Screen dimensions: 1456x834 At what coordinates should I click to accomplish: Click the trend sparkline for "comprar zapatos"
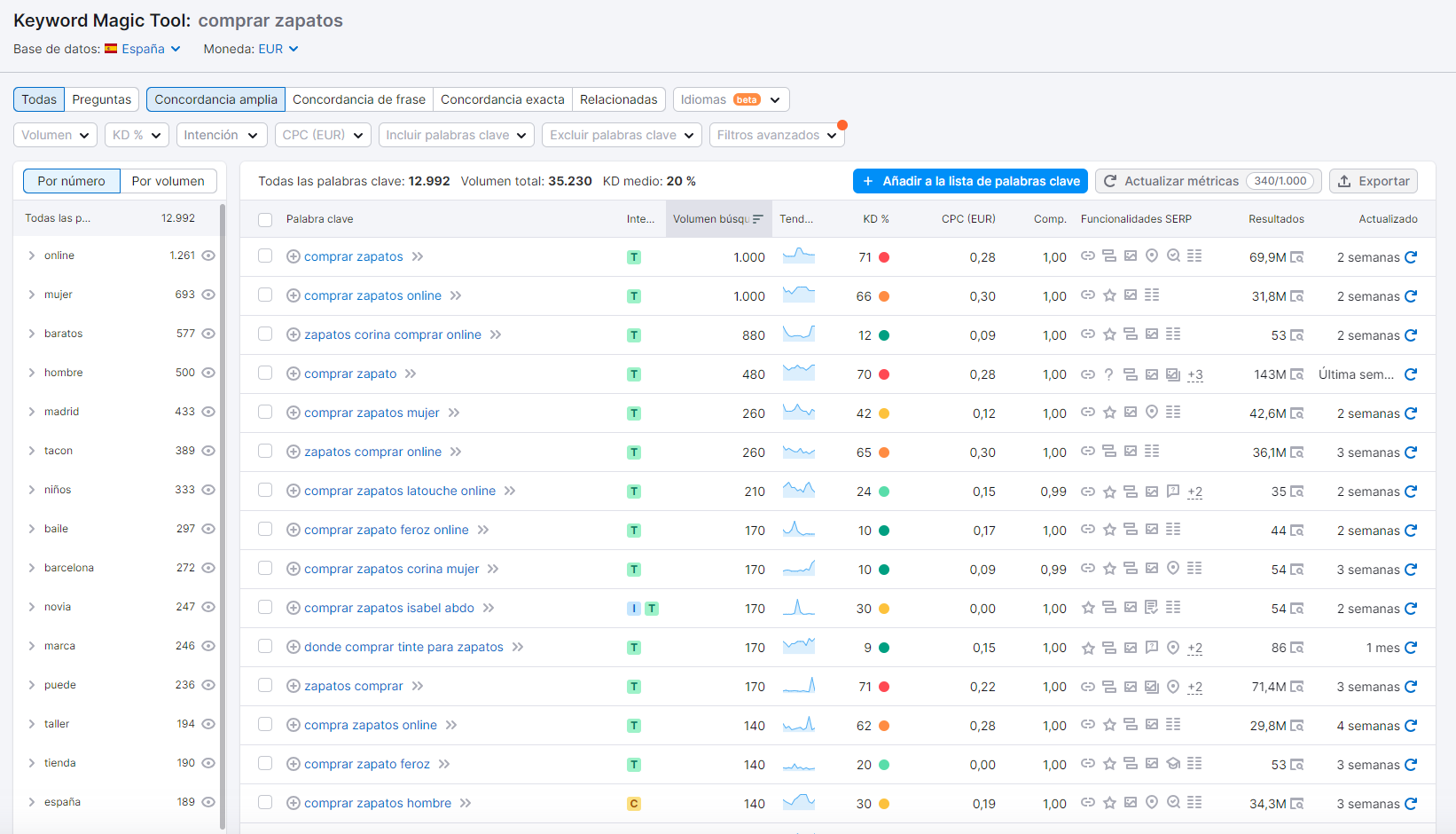(x=799, y=256)
